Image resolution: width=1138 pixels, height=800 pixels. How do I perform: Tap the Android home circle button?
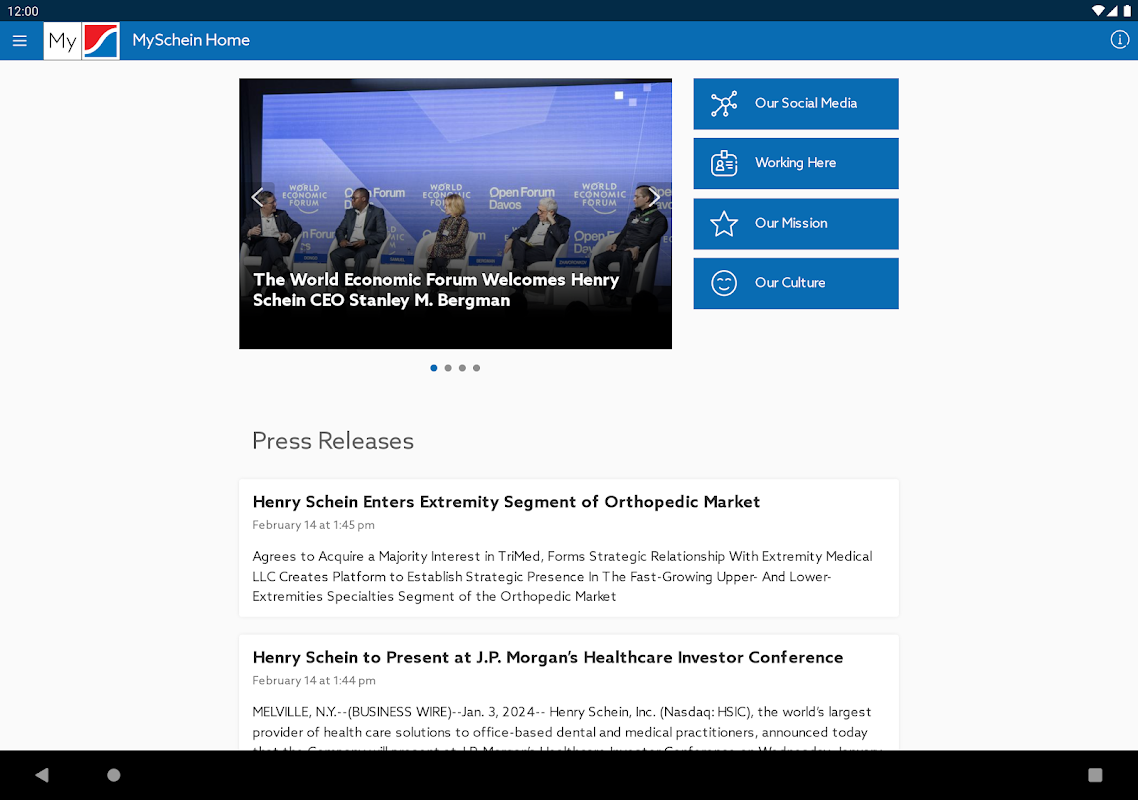coord(114,775)
